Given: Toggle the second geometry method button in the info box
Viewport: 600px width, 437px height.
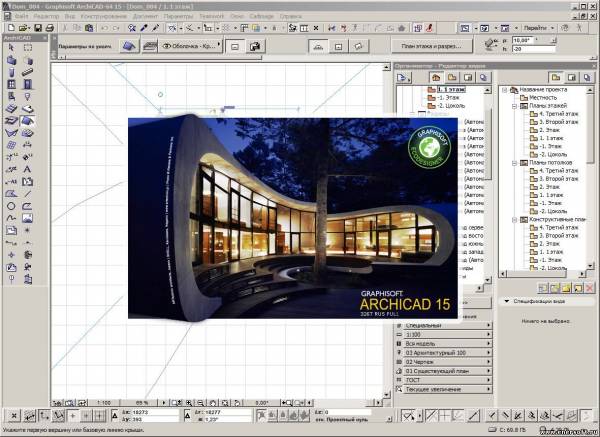Looking at the screenshot, I should coord(338,46).
